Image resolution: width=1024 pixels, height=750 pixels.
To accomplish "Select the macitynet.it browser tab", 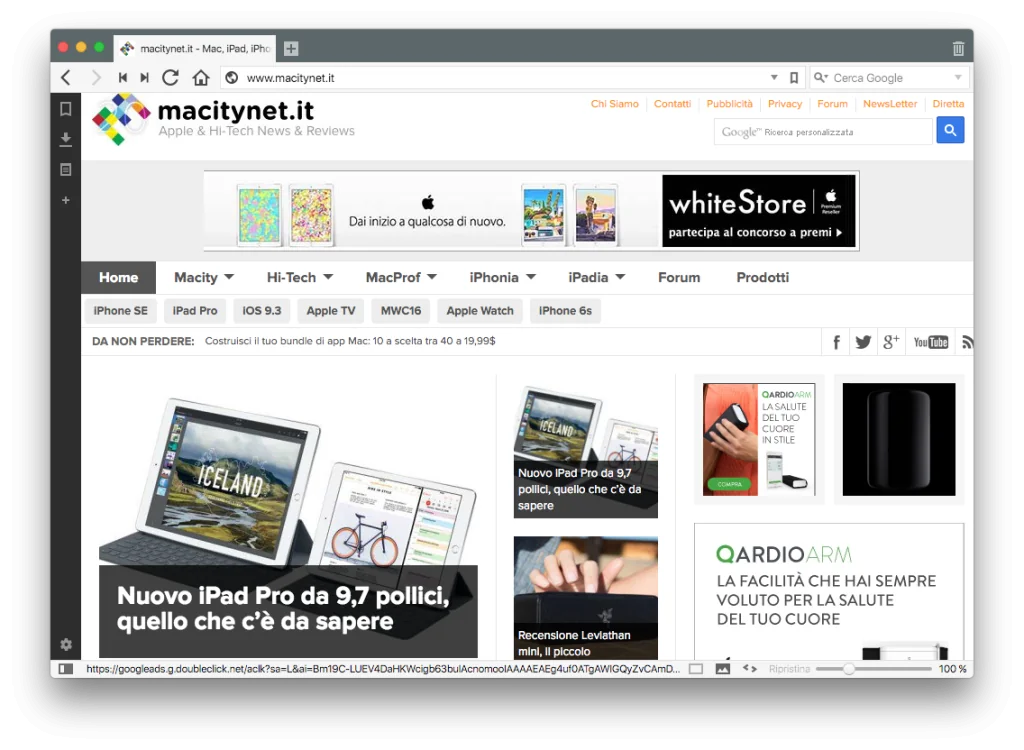I will pyautogui.click(x=195, y=48).
